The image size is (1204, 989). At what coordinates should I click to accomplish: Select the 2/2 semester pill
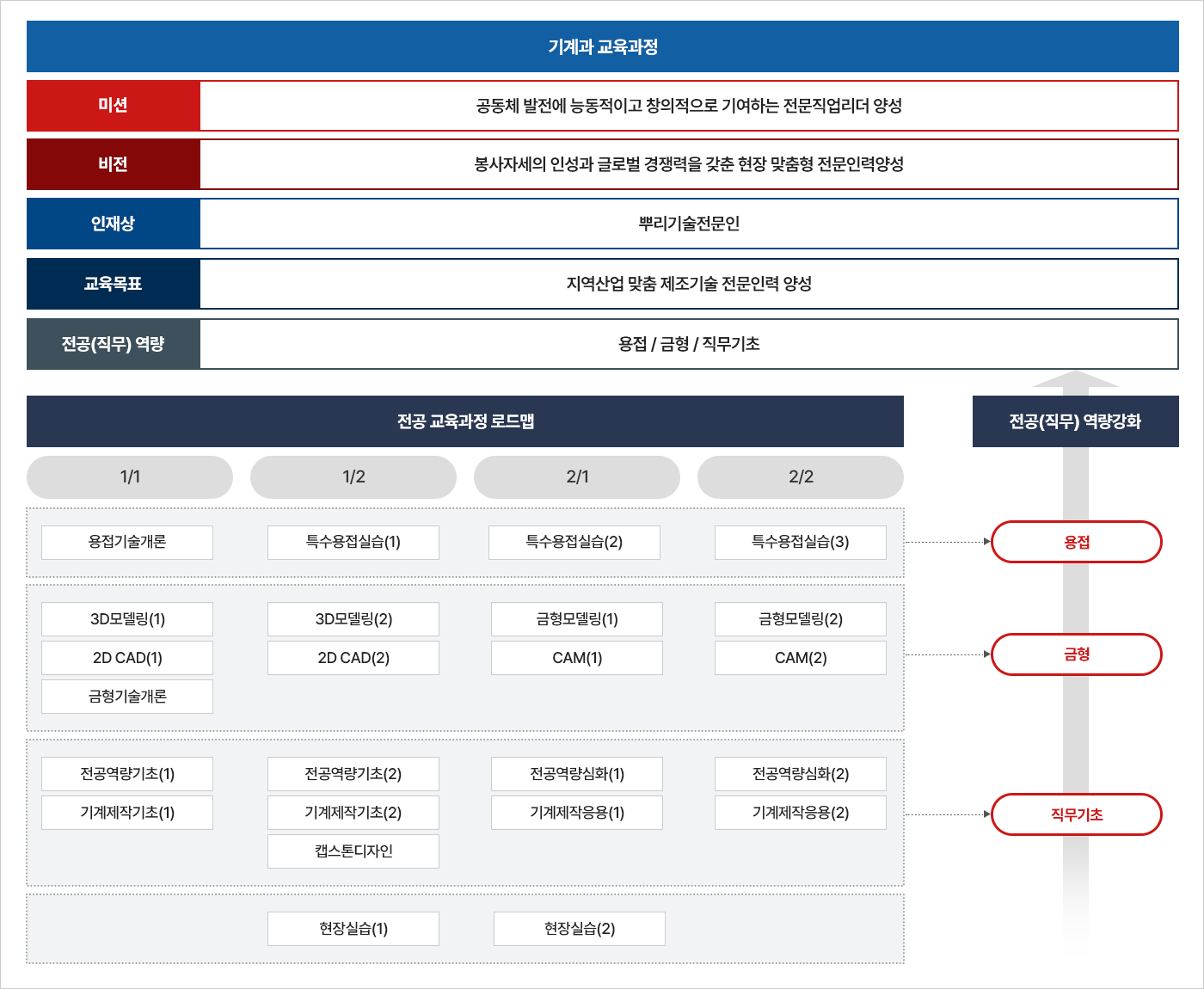coord(800,477)
